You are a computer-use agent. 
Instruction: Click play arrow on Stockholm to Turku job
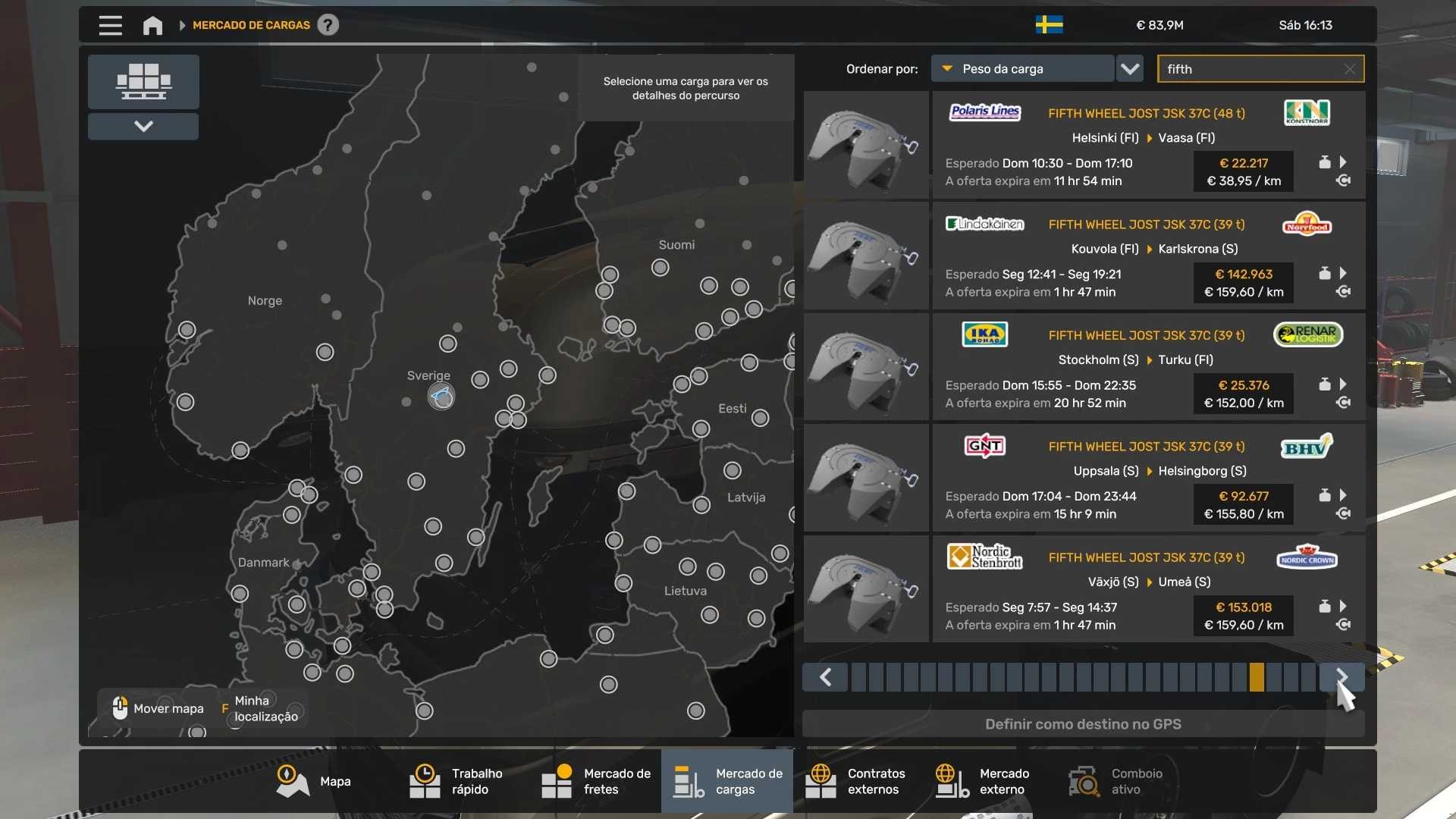click(x=1343, y=384)
